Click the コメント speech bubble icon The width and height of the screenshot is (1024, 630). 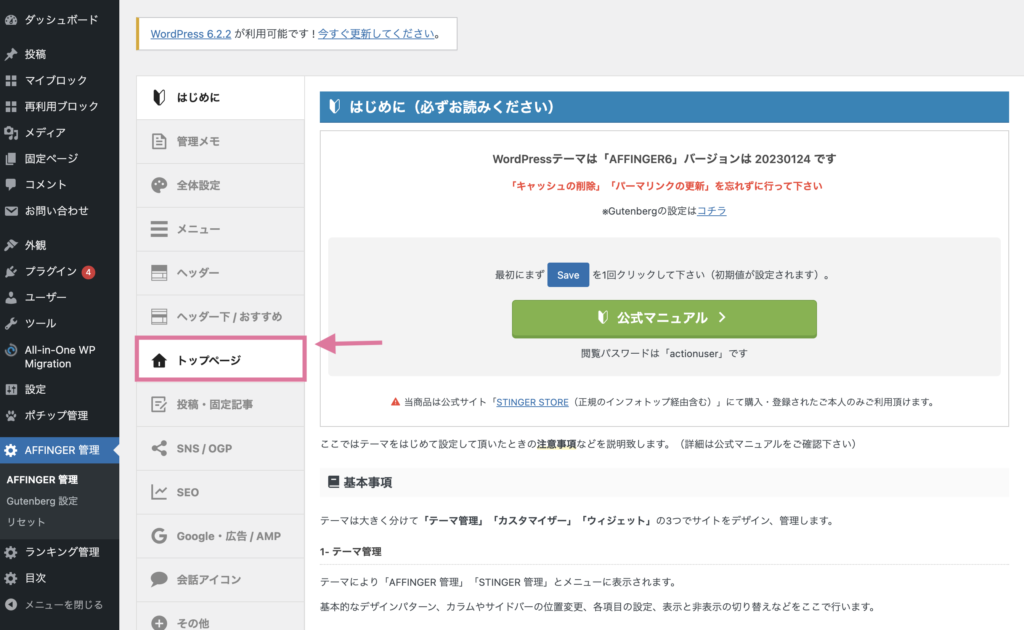click(11, 185)
